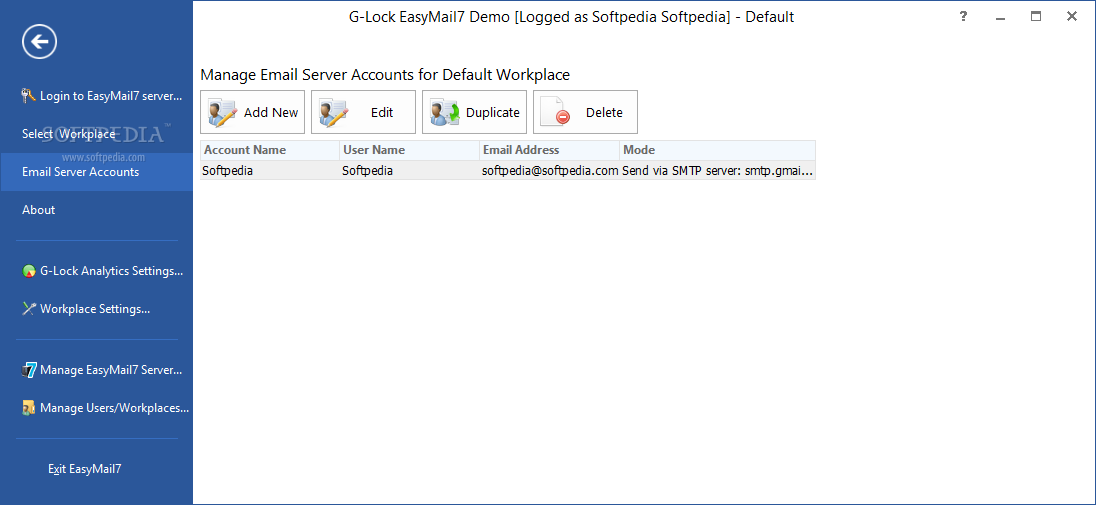1096x505 pixels.
Task: Click the Add New button label
Action: pyautogui.click(x=271, y=113)
